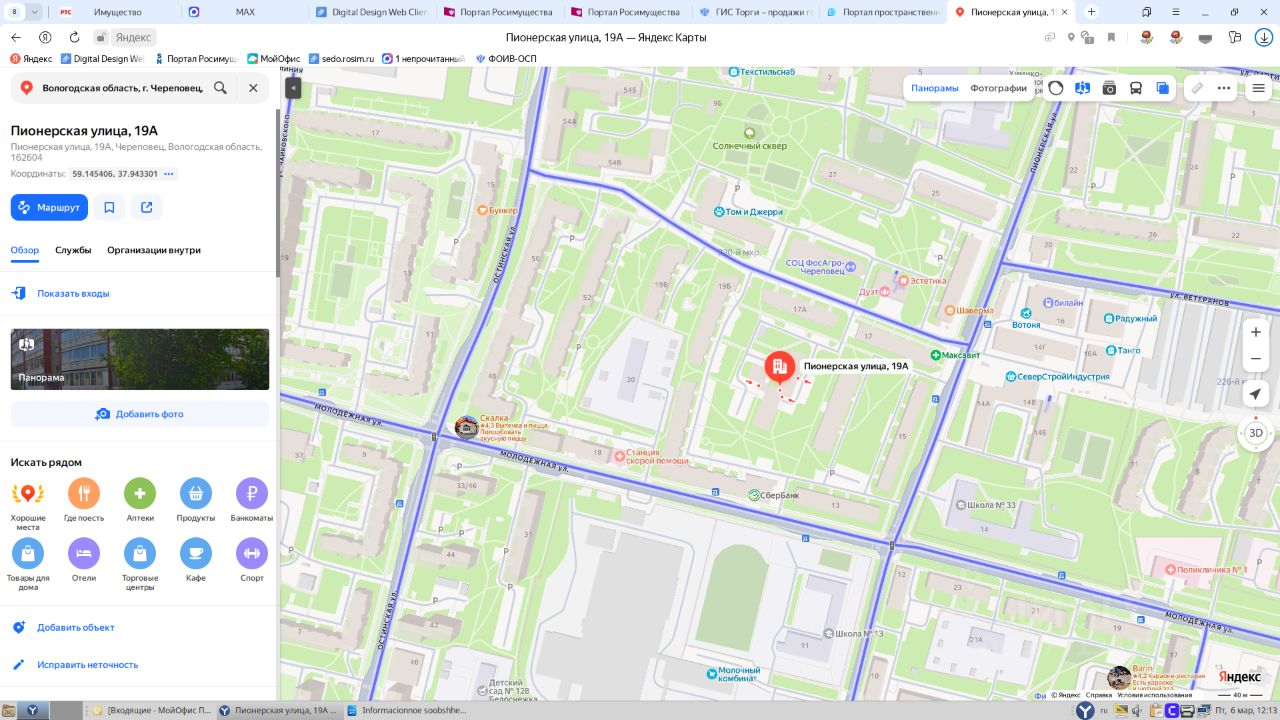Viewport: 1280px width, 720px height.
Task: Reload the page with the refresh icon
Action: click(74, 37)
